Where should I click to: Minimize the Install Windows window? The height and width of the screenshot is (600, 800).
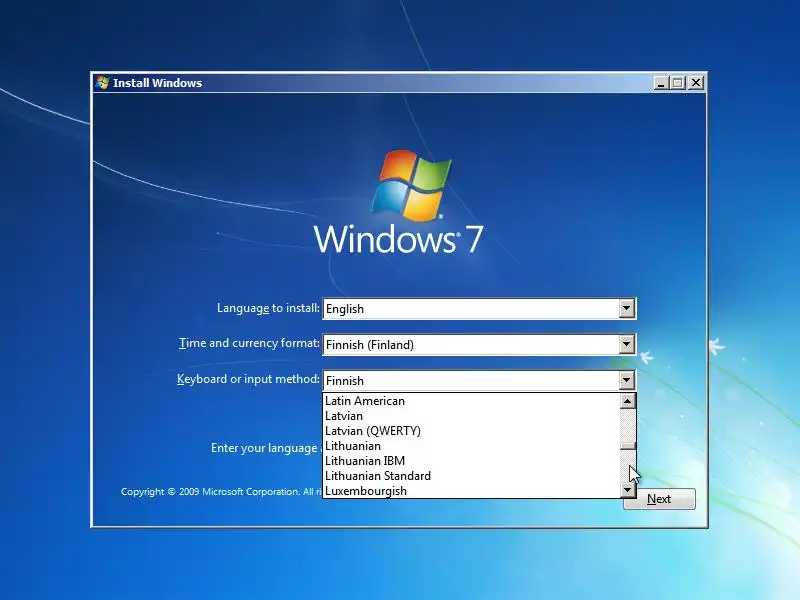point(661,83)
